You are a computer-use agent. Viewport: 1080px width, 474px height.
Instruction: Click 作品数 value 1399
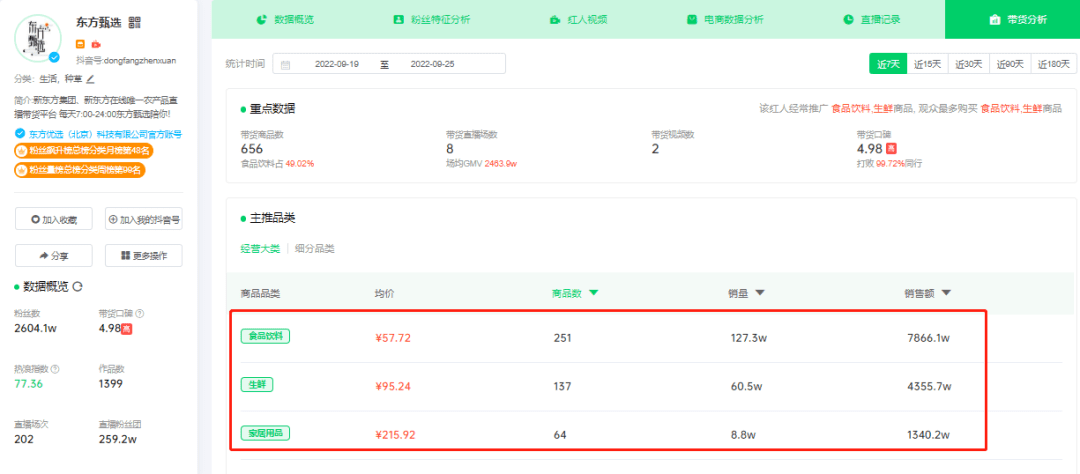[112, 384]
